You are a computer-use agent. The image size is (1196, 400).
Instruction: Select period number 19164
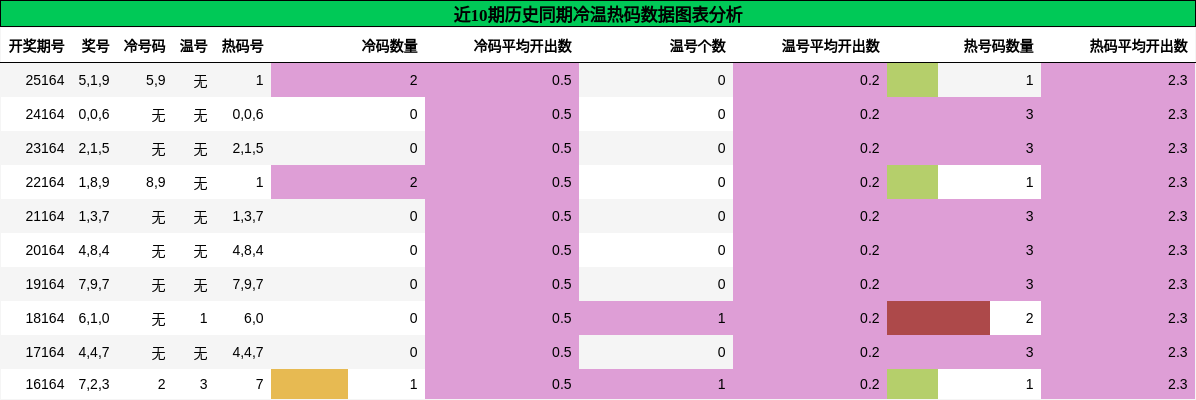(x=45, y=284)
